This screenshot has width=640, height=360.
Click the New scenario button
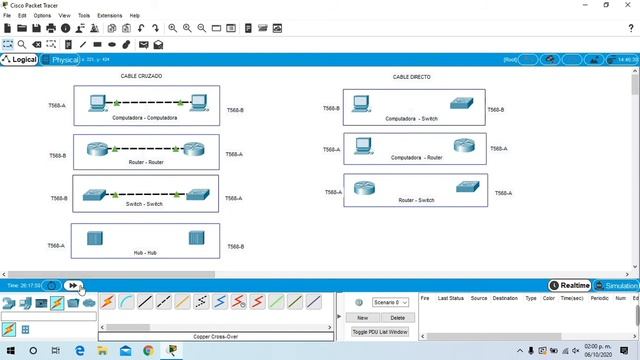[x=362, y=318]
